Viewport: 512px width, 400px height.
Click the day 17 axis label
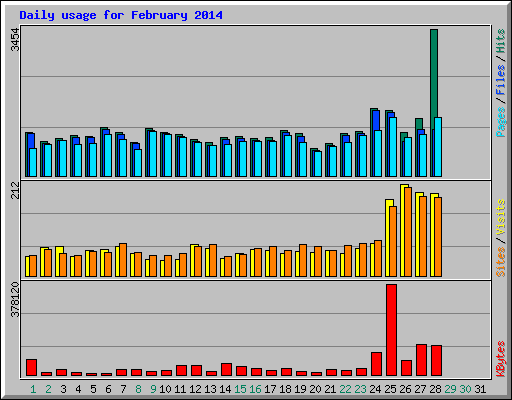(x=270, y=389)
